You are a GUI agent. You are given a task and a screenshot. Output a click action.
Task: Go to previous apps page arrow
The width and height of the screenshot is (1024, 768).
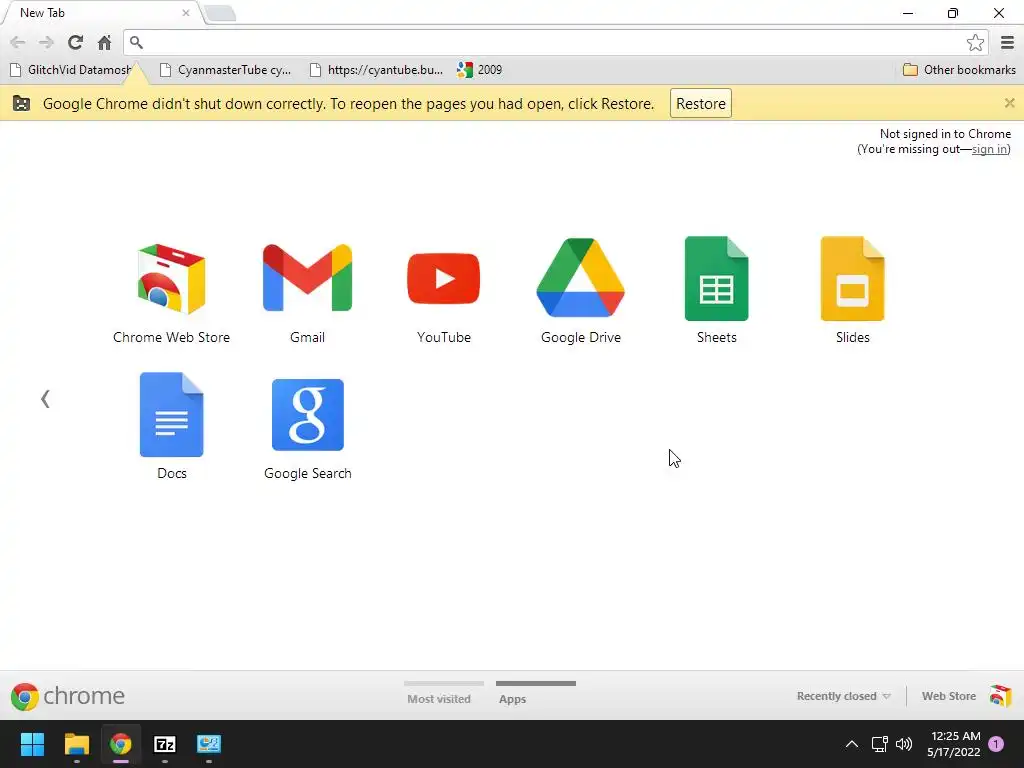(45, 398)
